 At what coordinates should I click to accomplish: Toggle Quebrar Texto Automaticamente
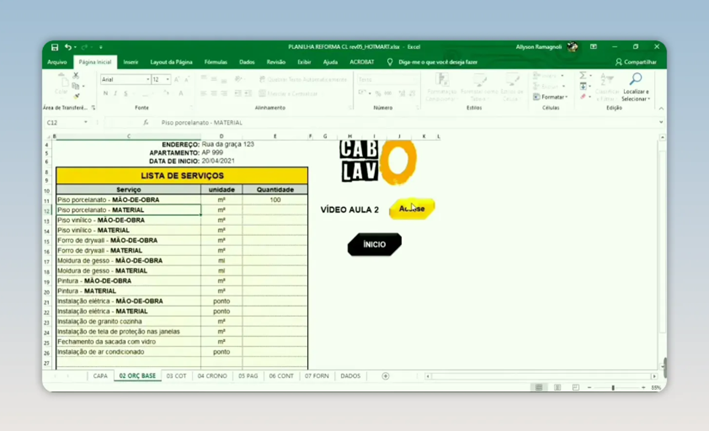coord(303,80)
